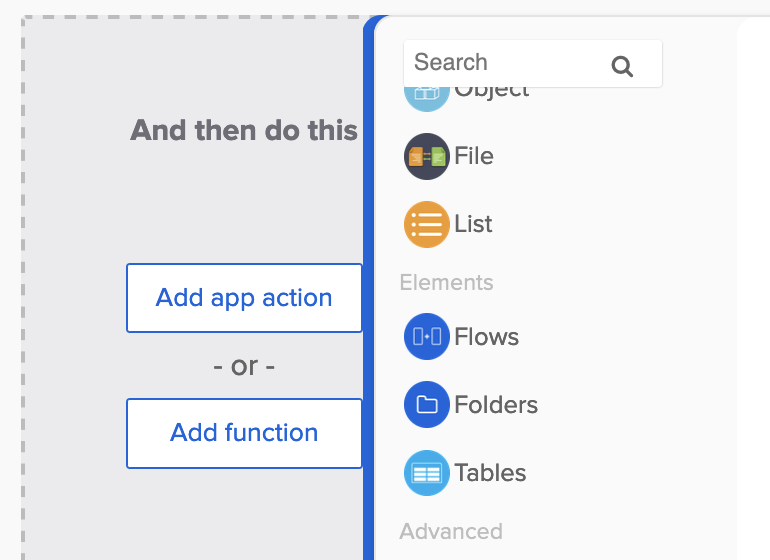This screenshot has height=560, width=770.
Task: Click the File function icon
Action: 427,157
